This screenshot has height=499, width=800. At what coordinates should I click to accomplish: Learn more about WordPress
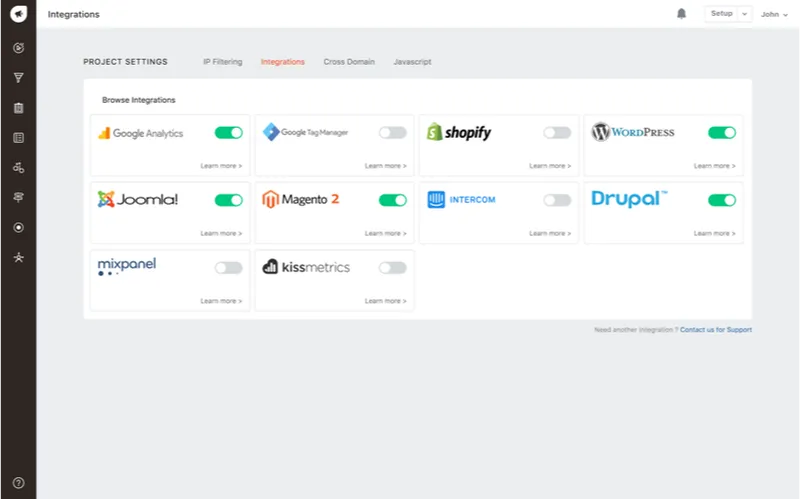click(714, 166)
